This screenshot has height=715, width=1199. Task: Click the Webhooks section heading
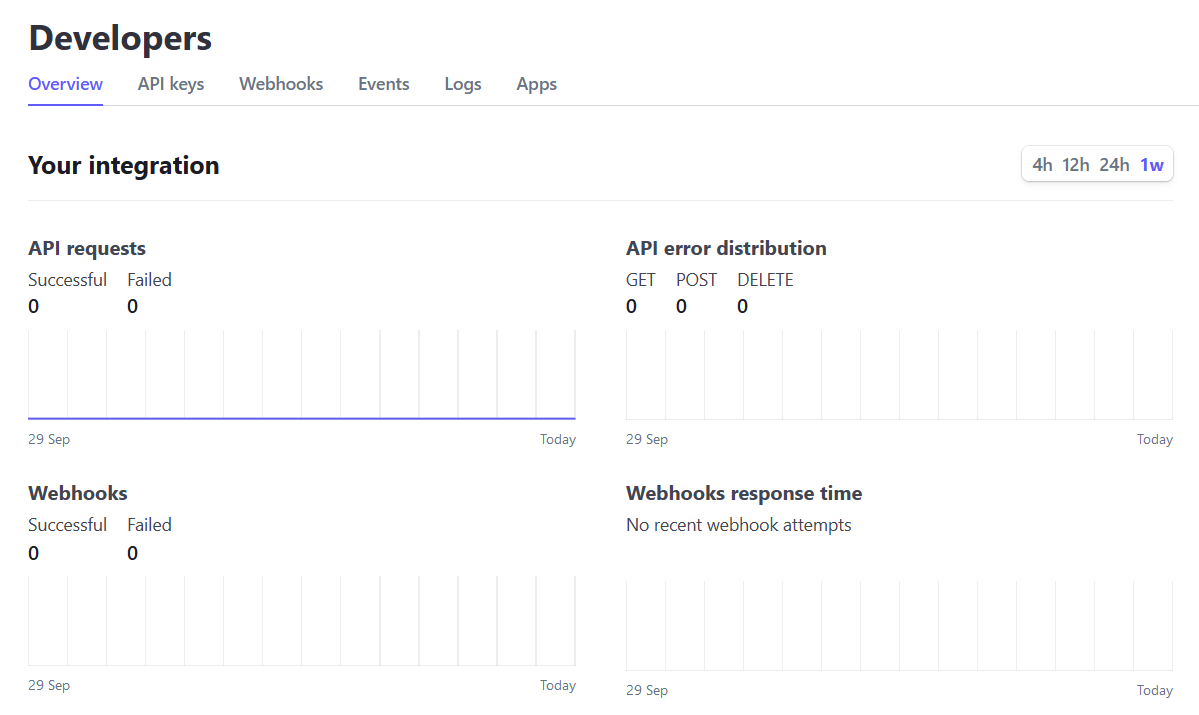pyautogui.click(x=78, y=493)
